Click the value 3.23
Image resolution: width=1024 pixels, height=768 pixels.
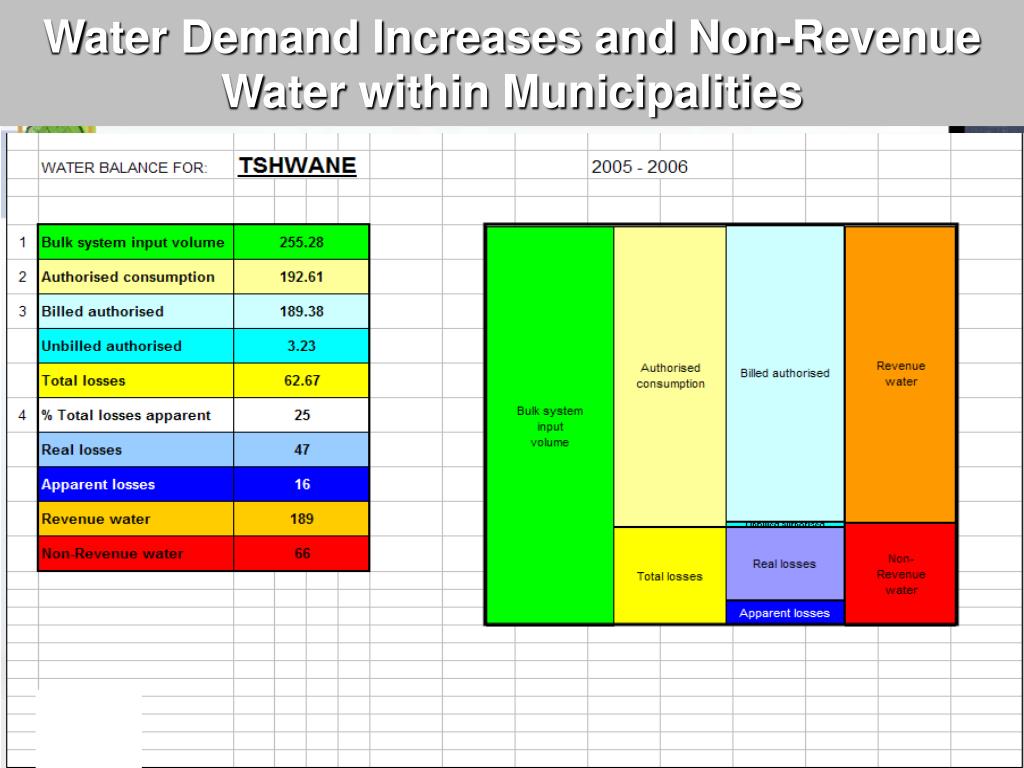coord(302,346)
